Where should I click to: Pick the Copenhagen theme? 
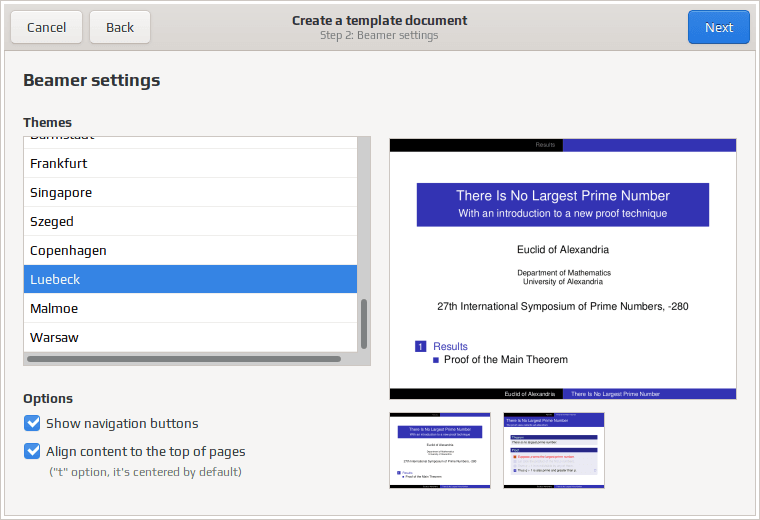coord(190,251)
